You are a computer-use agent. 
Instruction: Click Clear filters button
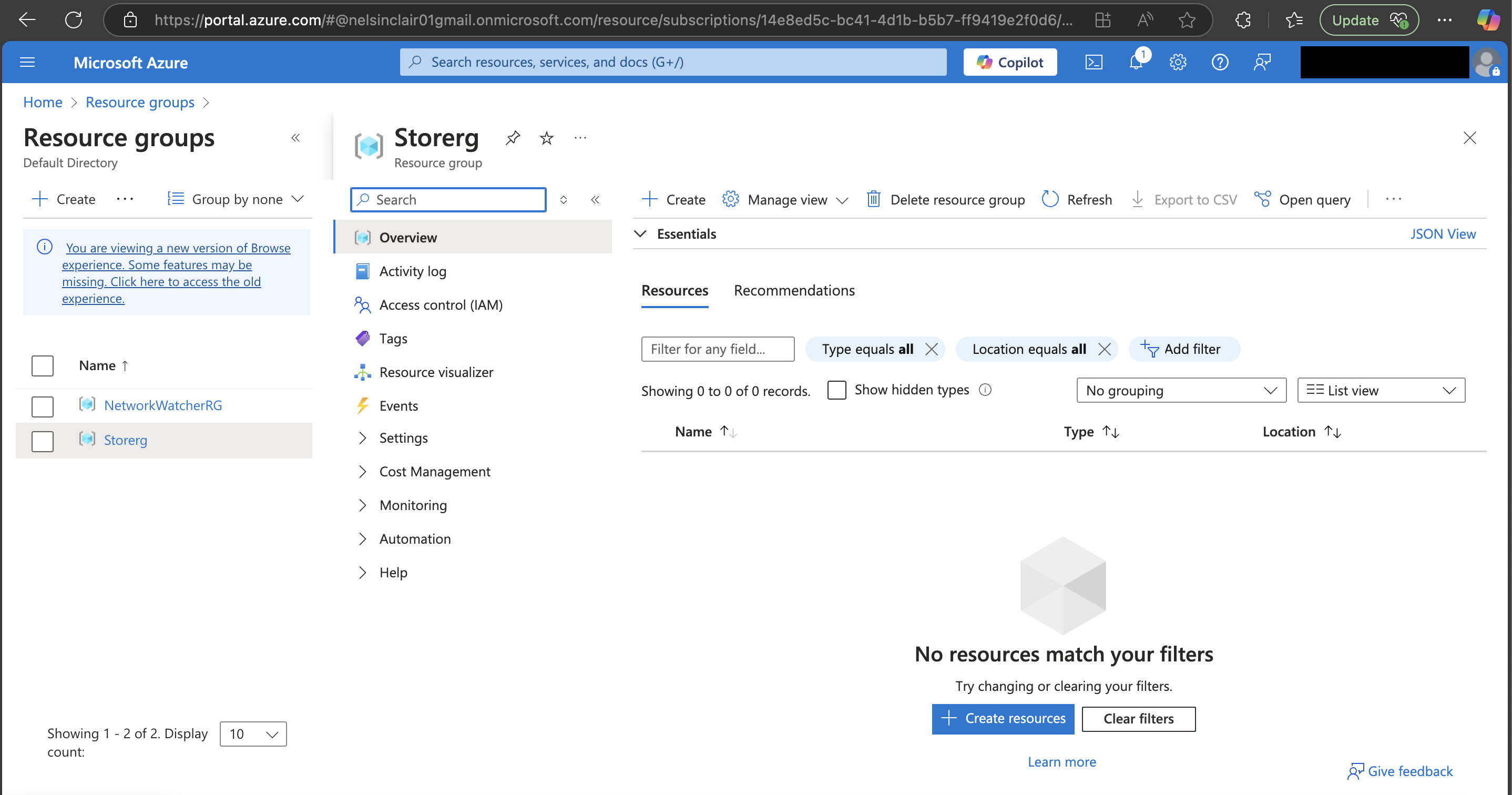pyautogui.click(x=1139, y=719)
